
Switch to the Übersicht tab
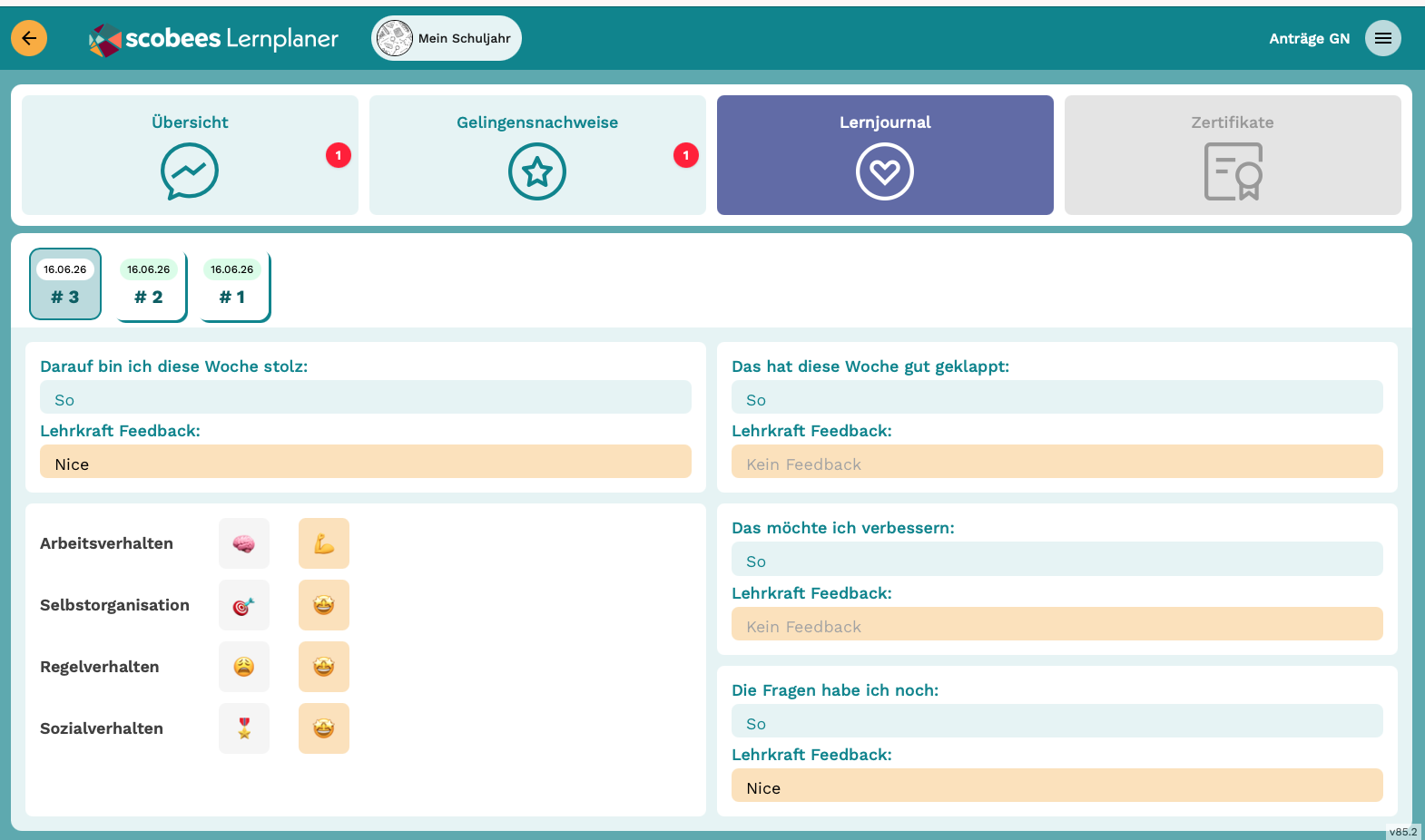(190, 155)
